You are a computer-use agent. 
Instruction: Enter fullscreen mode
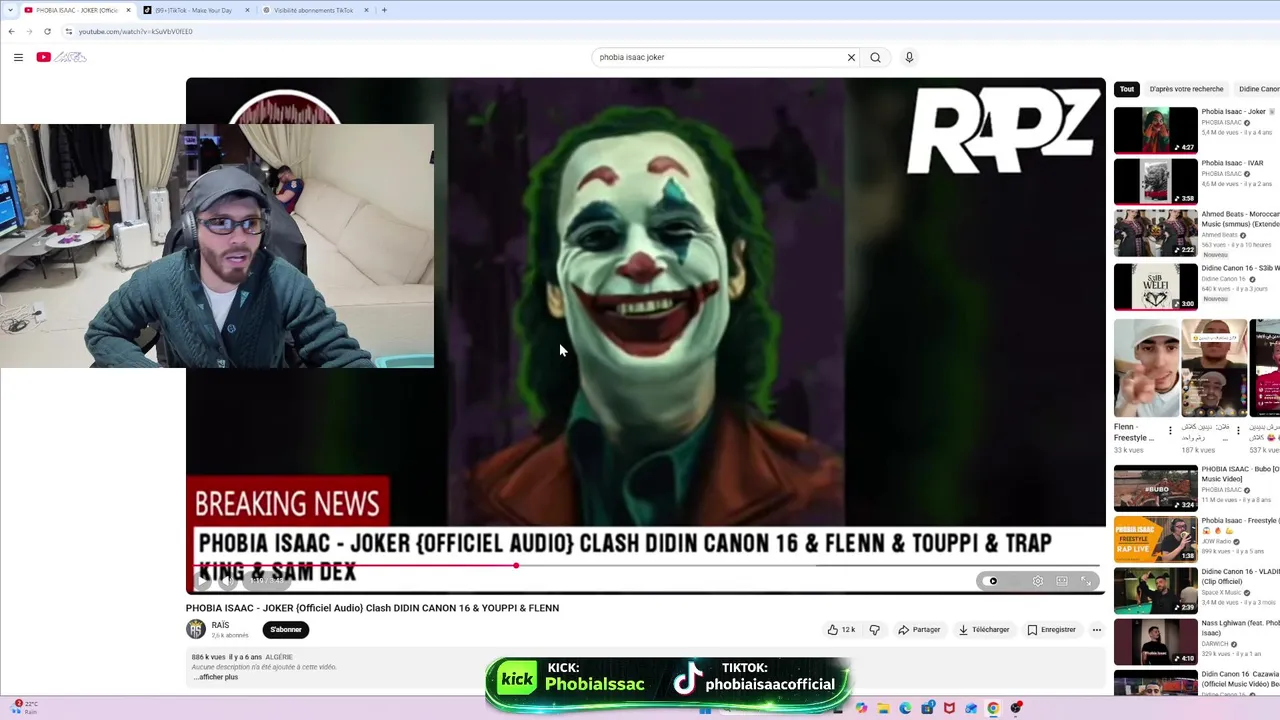point(1086,581)
